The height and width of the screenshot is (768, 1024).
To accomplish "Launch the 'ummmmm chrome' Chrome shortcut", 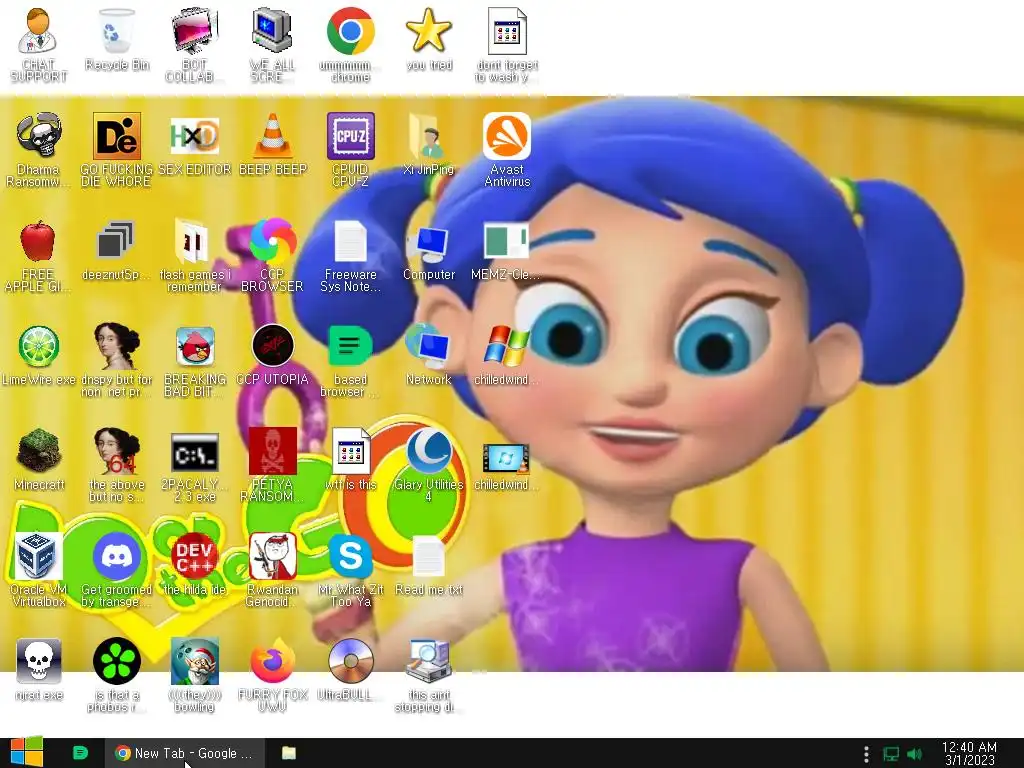I will point(351,44).
